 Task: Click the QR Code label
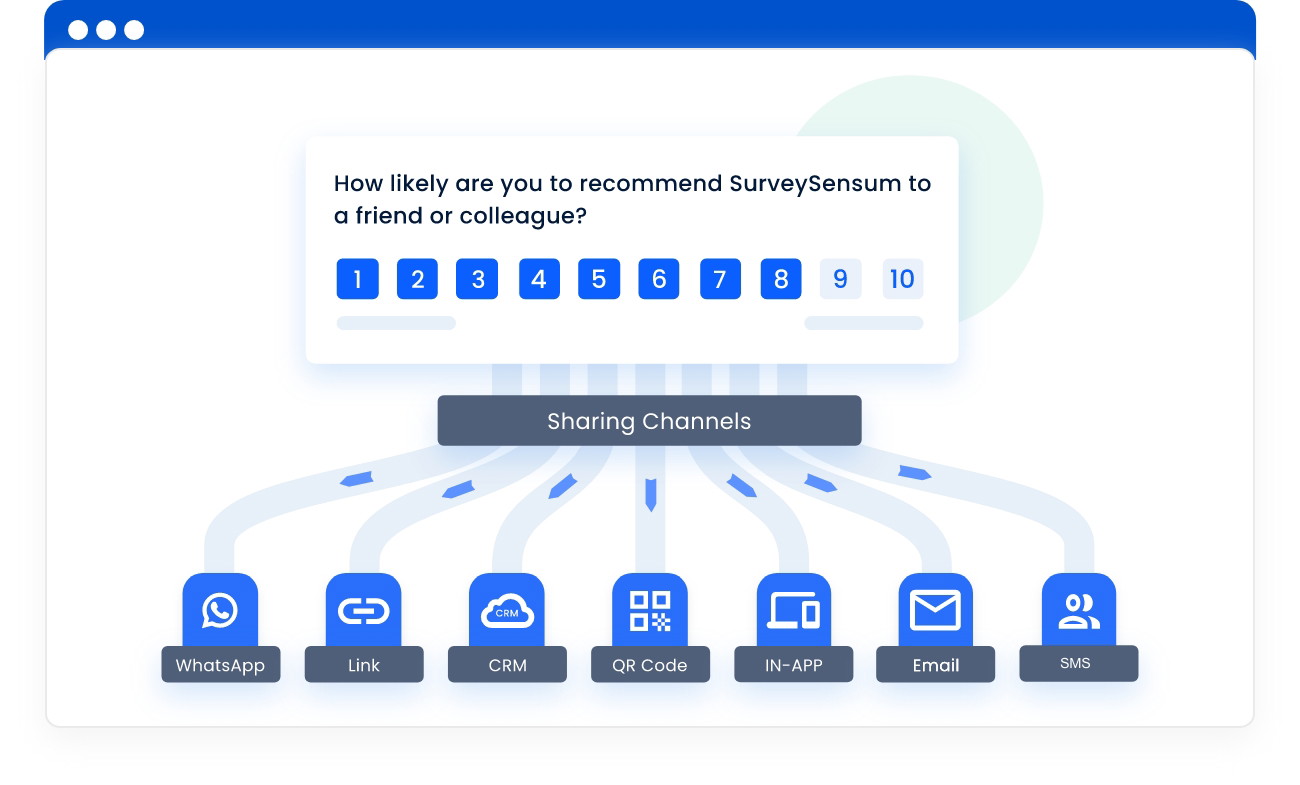click(650, 665)
